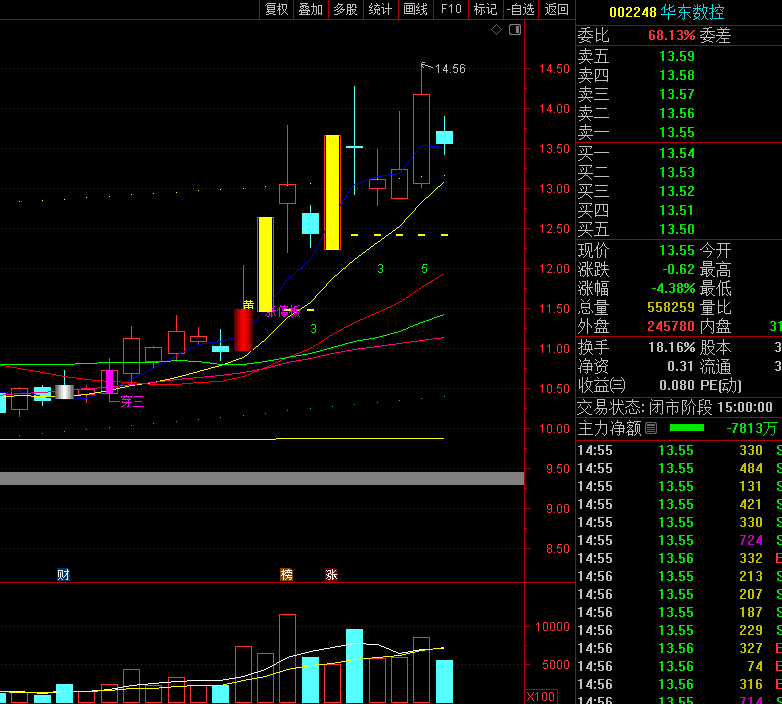Click the tick row with volume 74
782x704 pixels.
coord(679,666)
